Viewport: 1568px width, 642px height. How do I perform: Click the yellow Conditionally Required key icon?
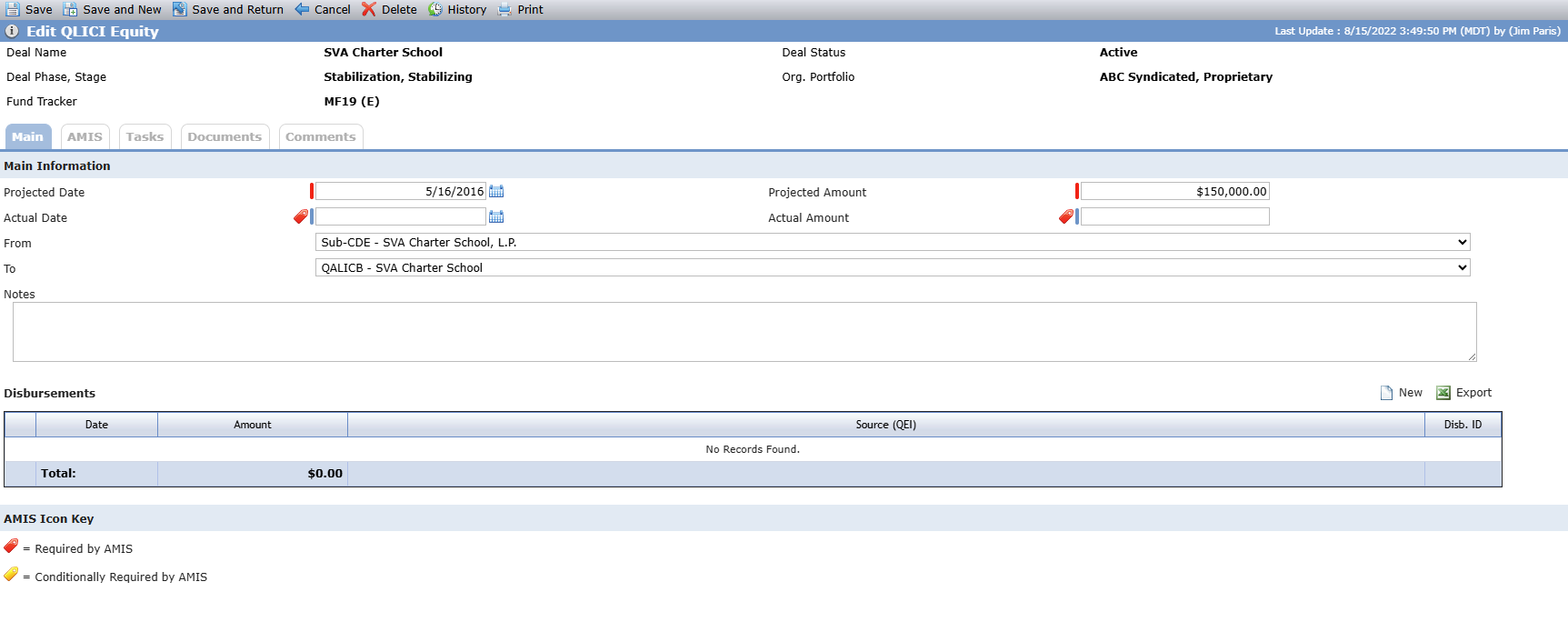click(x=11, y=575)
